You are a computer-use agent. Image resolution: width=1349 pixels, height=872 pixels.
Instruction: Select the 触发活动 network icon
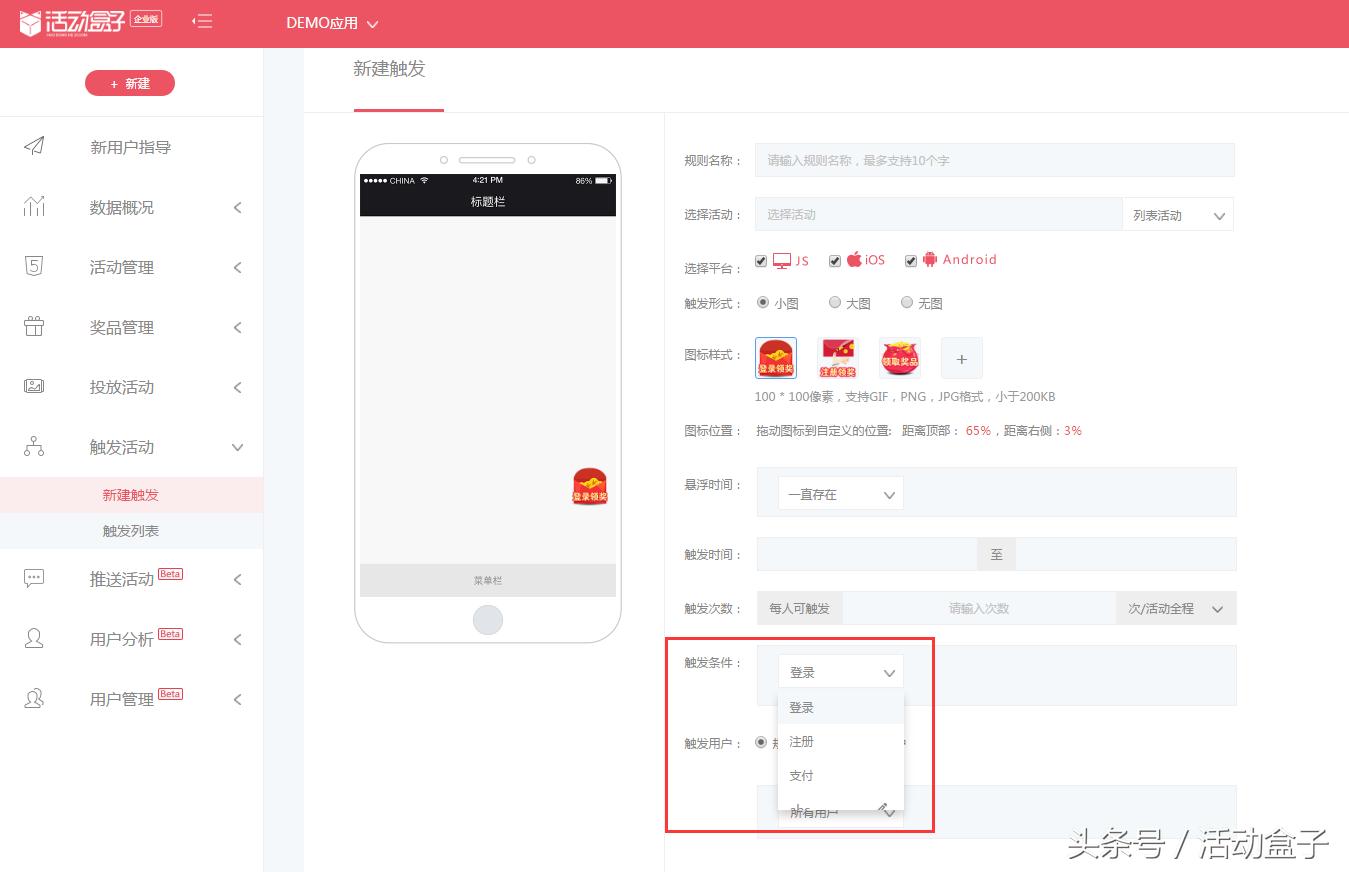(x=33, y=447)
